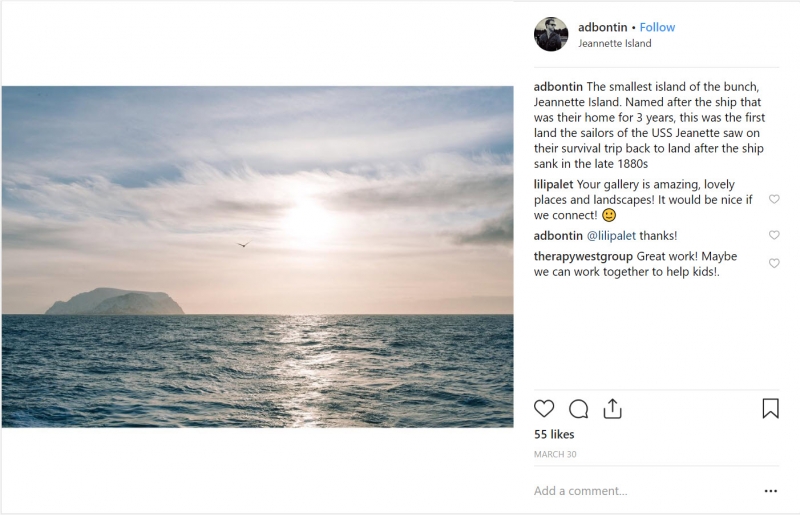Open therapywestgroup's profile
This screenshot has height=515, width=800.
click(x=583, y=256)
